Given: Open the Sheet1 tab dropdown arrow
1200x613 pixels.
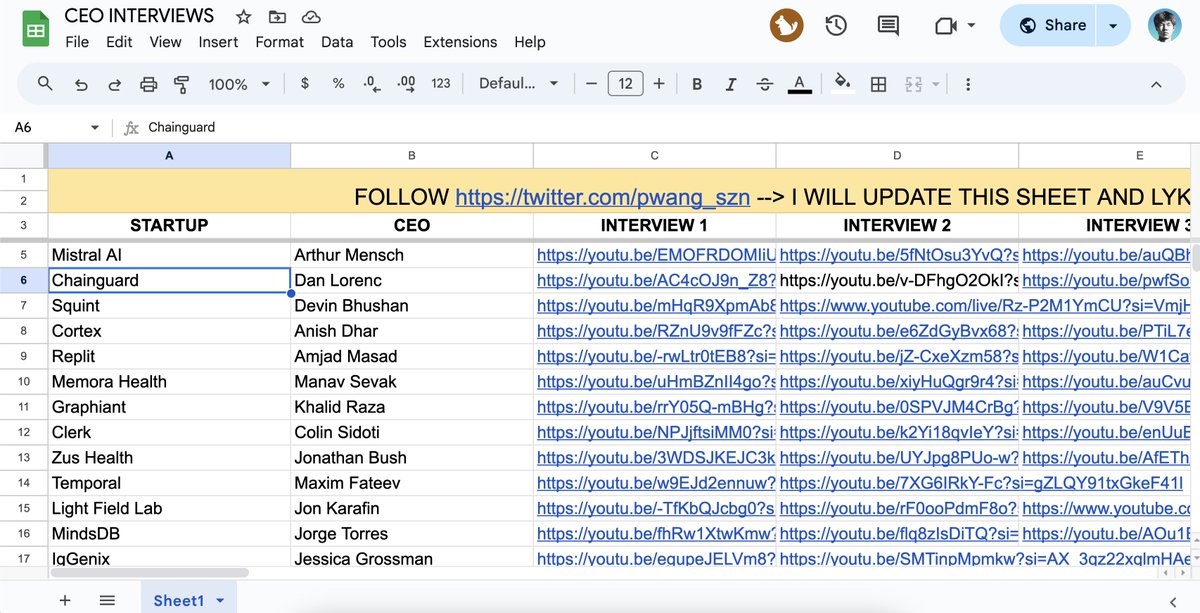Looking at the screenshot, I should point(220,600).
